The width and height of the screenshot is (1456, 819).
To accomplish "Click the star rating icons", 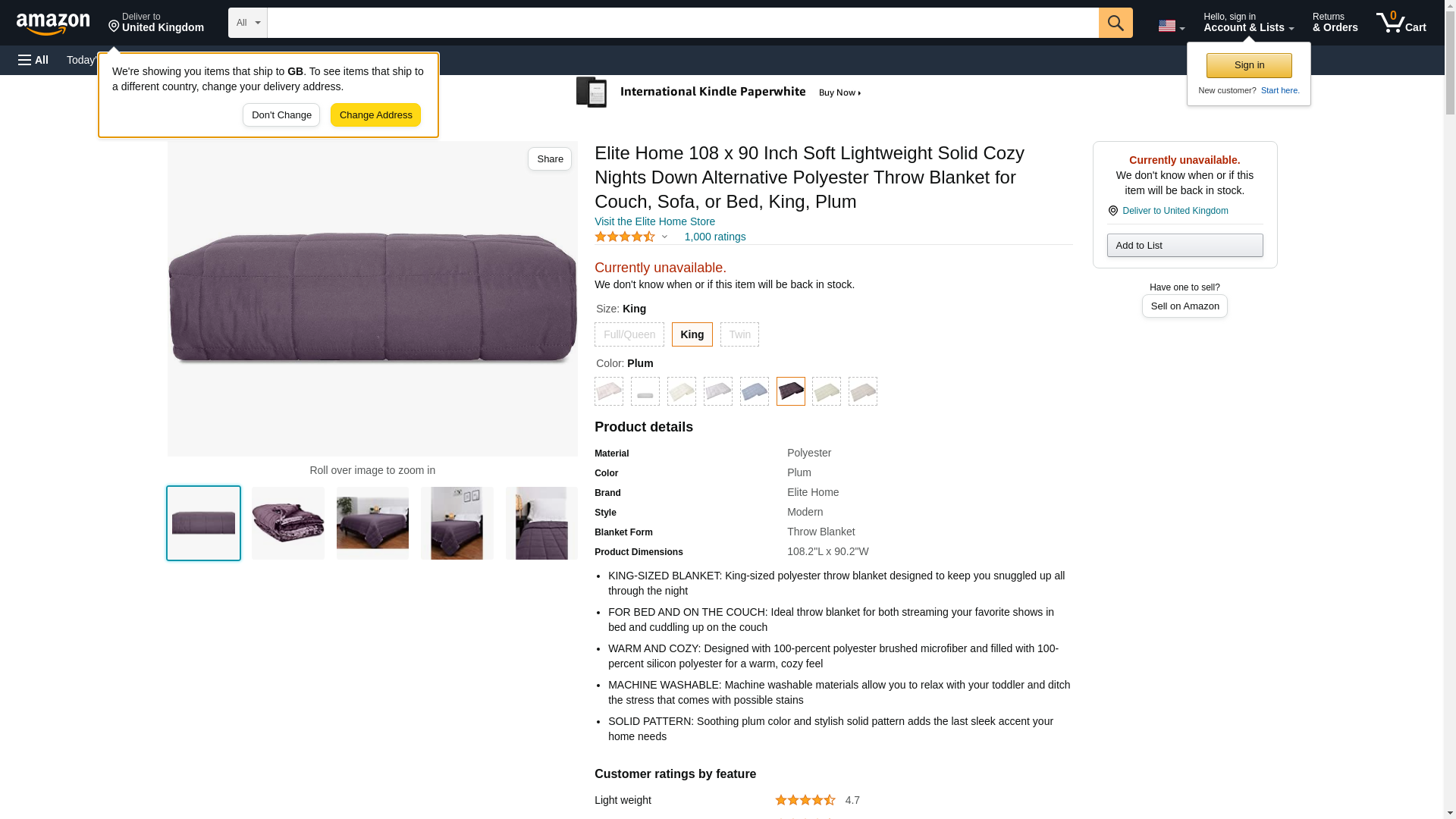I will click(624, 237).
